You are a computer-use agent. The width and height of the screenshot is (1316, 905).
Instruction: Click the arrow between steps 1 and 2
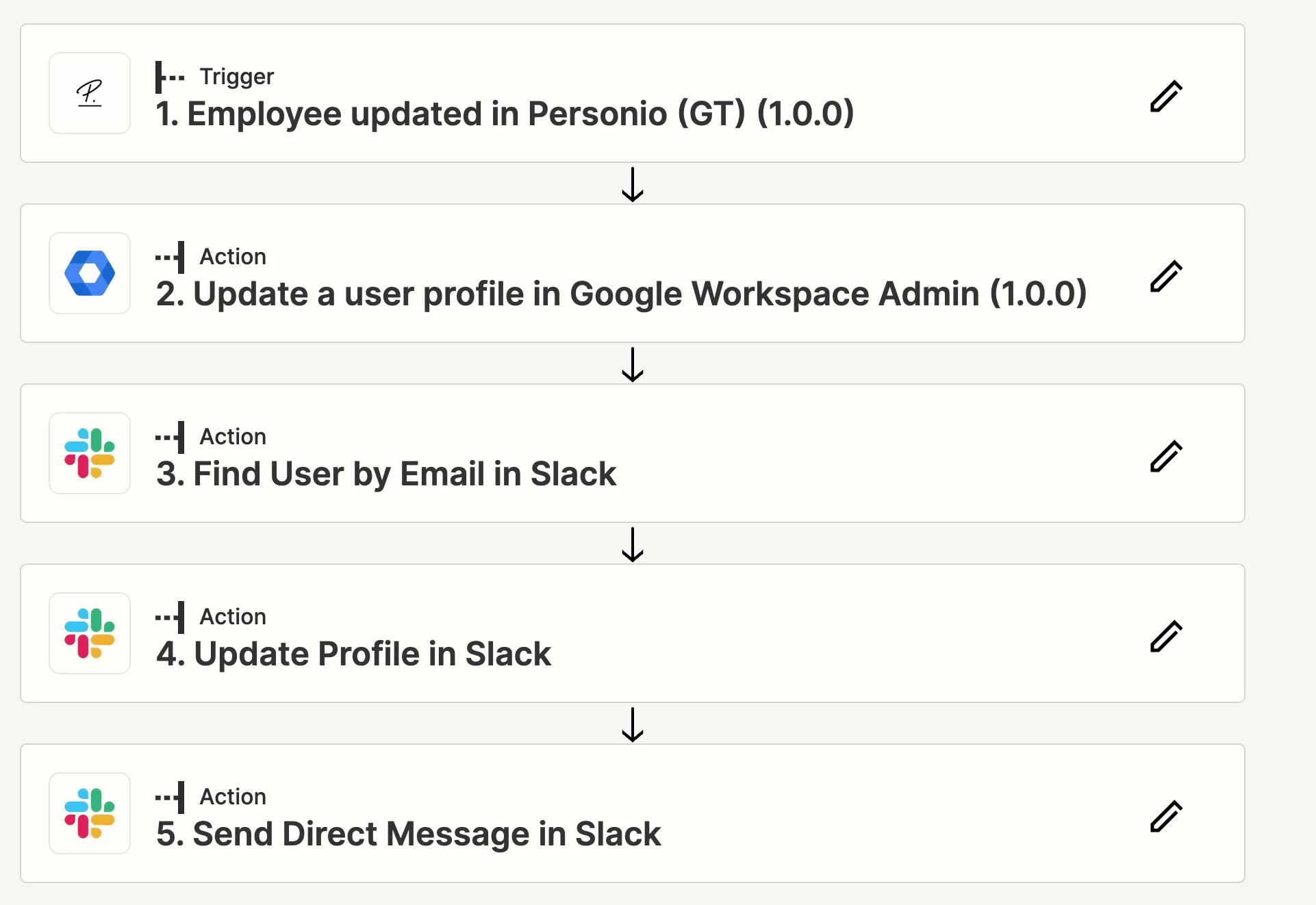click(633, 184)
